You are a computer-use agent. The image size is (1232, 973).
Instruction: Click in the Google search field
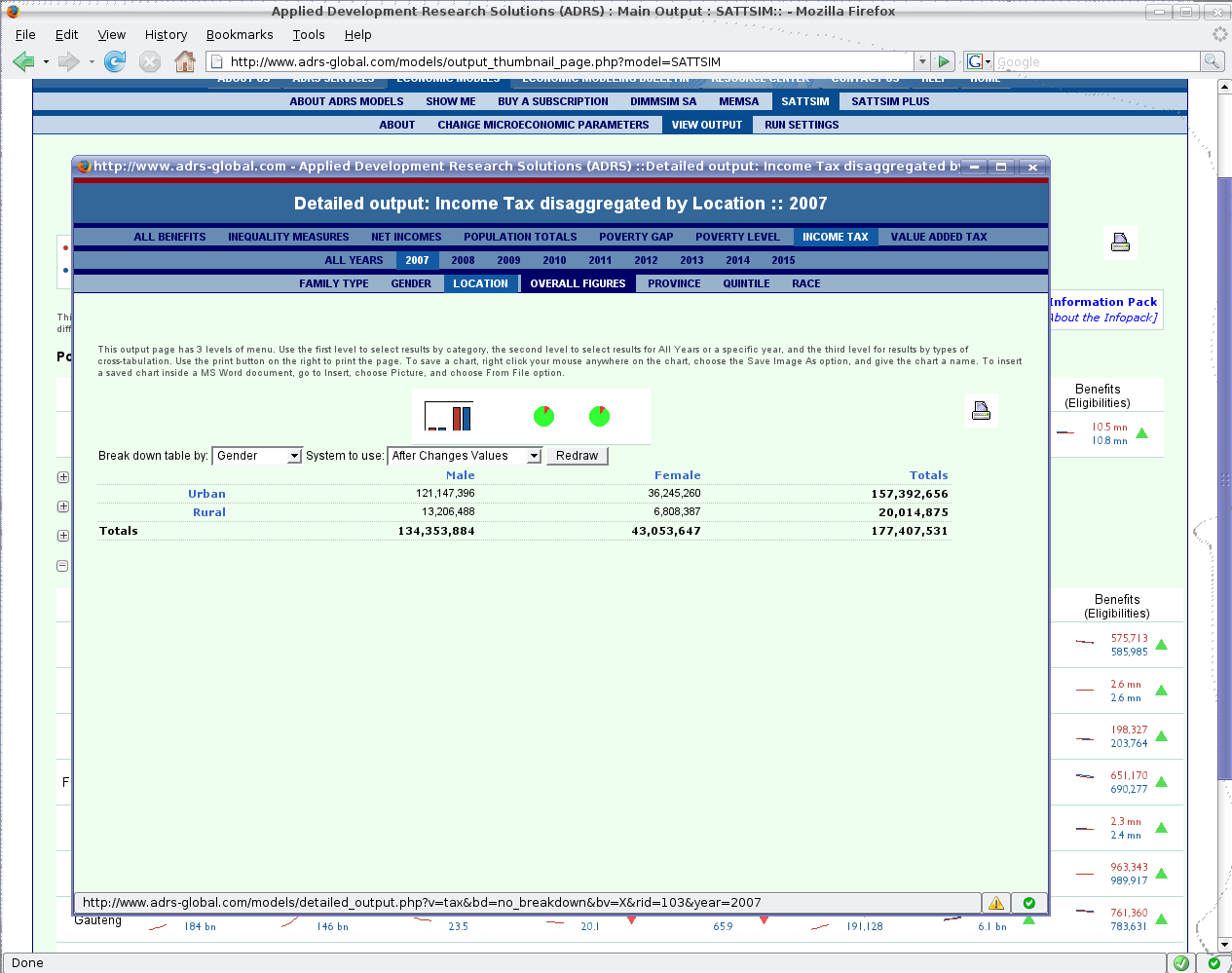(1096, 61)
